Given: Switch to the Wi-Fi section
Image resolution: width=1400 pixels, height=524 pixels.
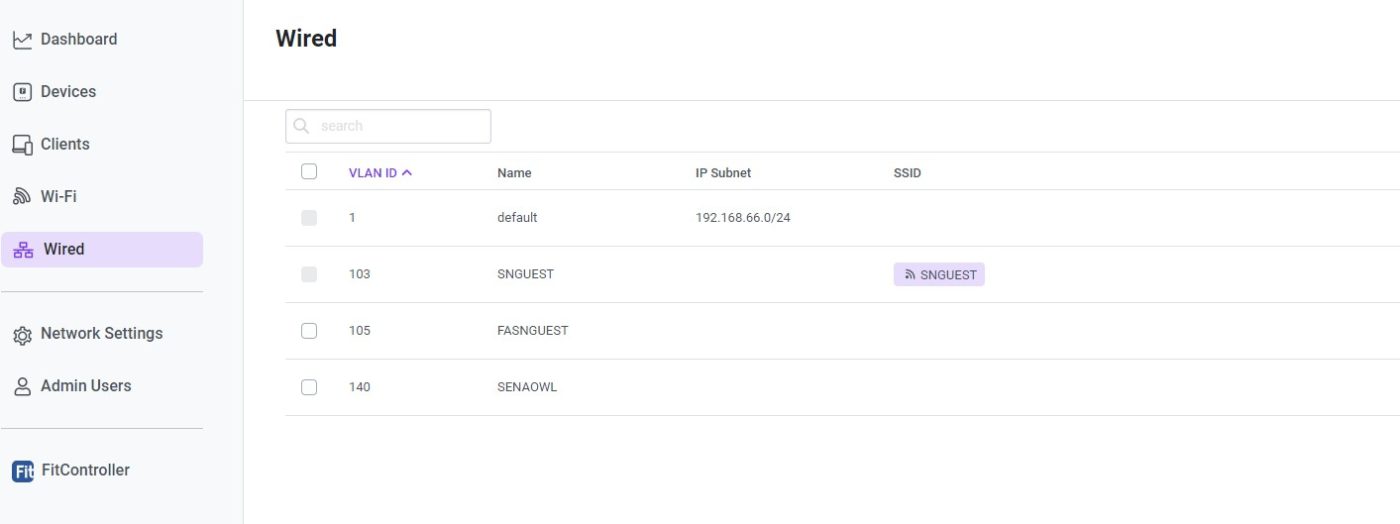Looking at the screenshot, I should [x=58, y=196].
